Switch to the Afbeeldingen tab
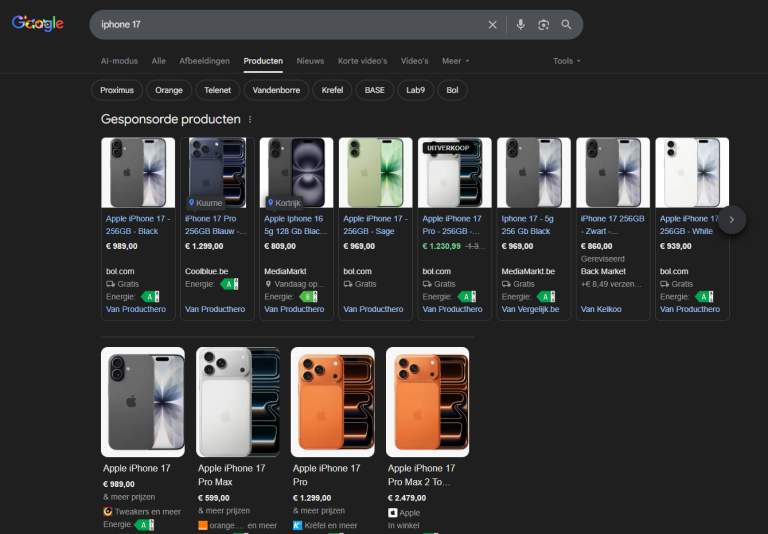 pyautogui.click(x=204, y=61)
